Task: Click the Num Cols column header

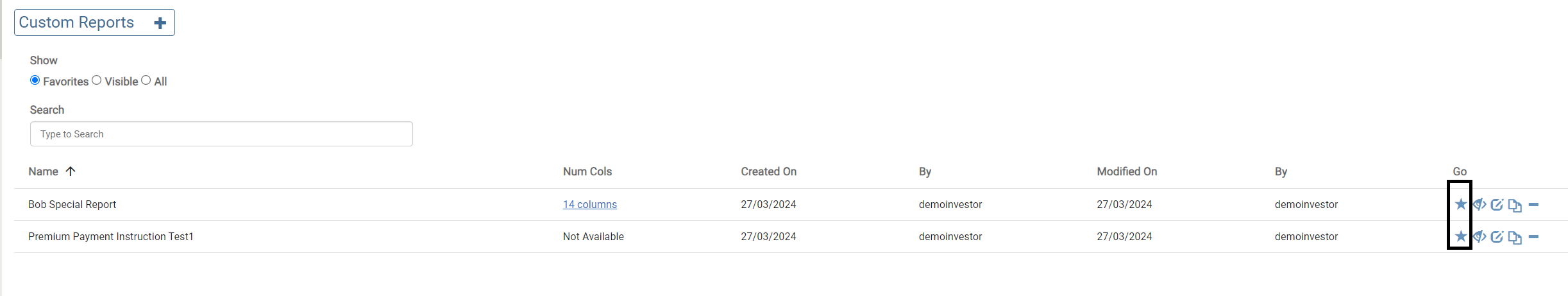Action: [587, 171]
